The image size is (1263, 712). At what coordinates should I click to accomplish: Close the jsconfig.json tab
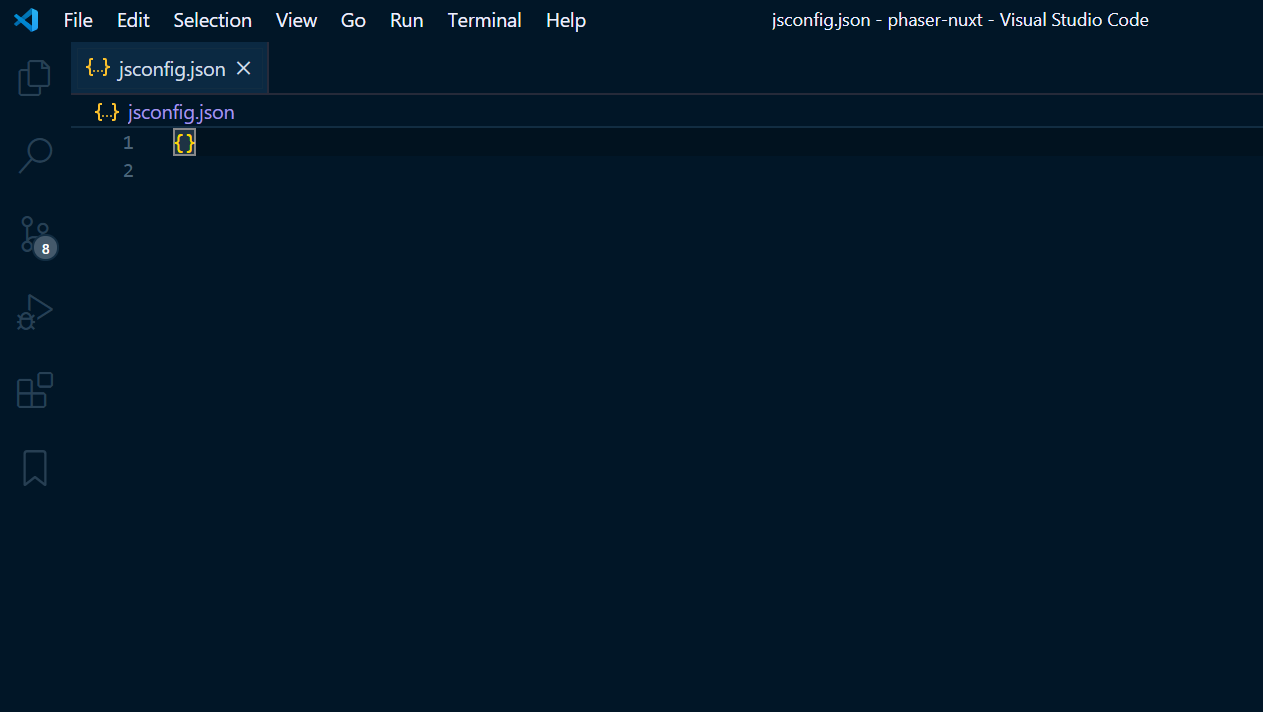click(243, 69)
